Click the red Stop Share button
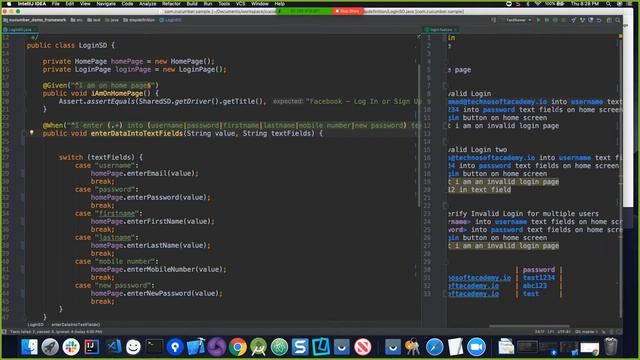640x360 pixels. [347, 11]
